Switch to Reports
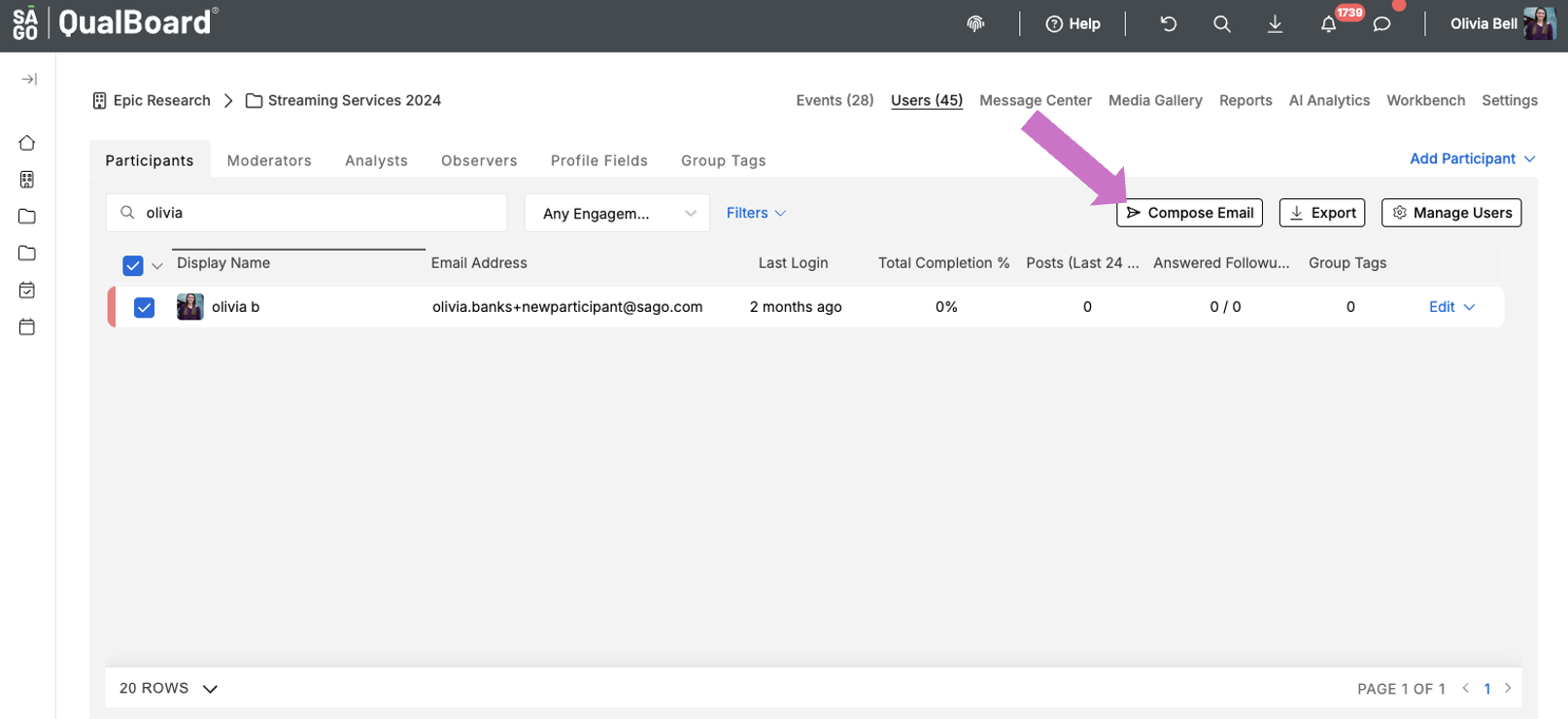1568x719 pixels. (x=1245, y=100)
